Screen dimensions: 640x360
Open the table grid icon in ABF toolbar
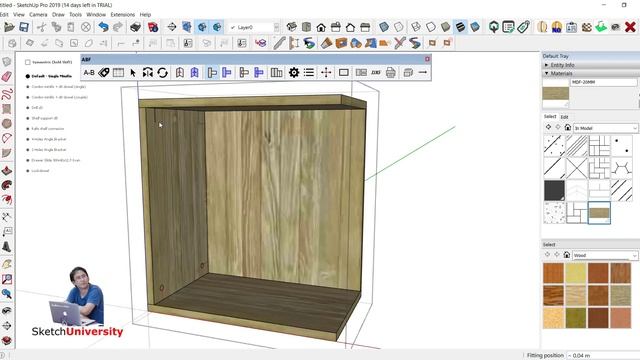(118, 73)
